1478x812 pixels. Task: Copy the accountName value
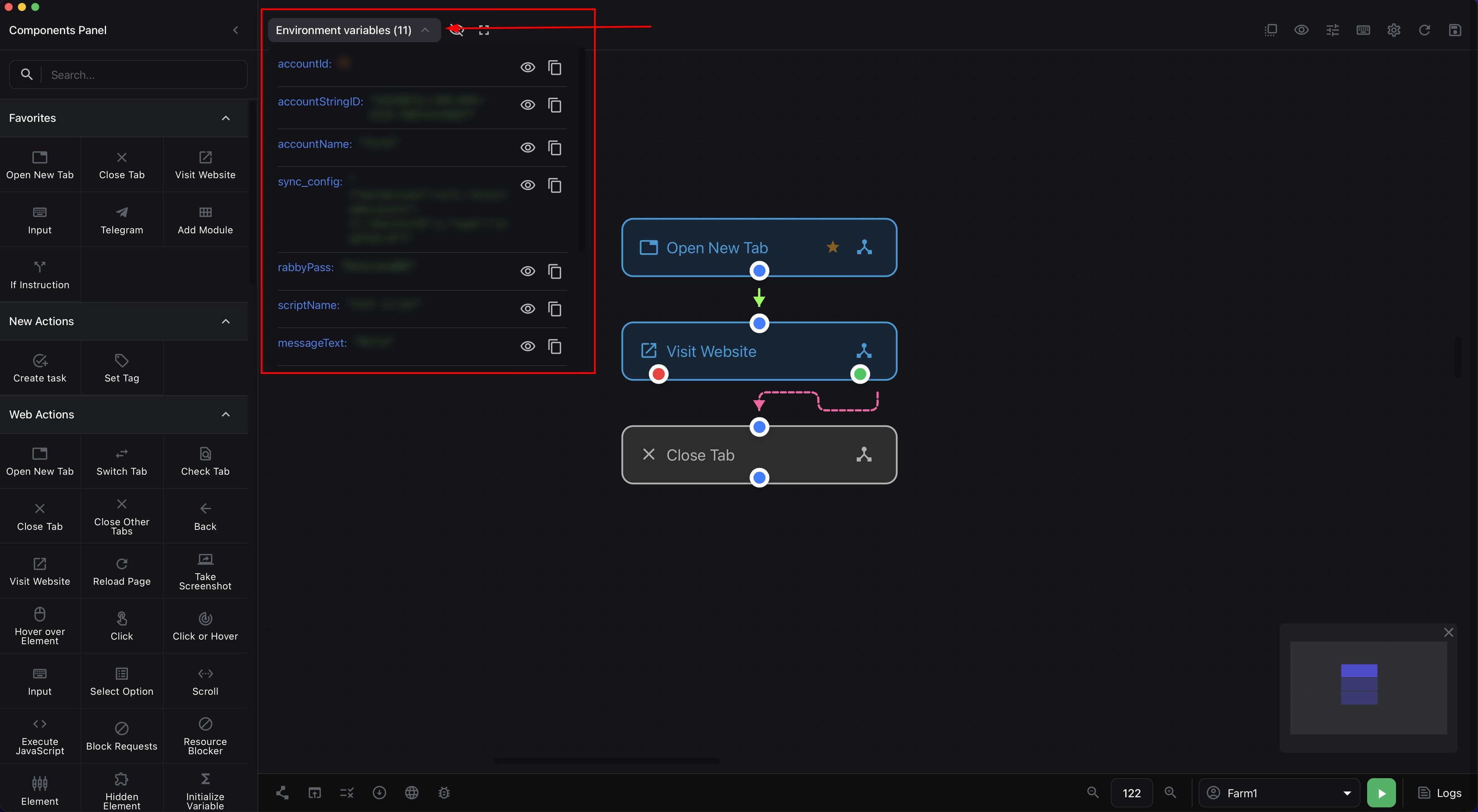pos(554,148)
